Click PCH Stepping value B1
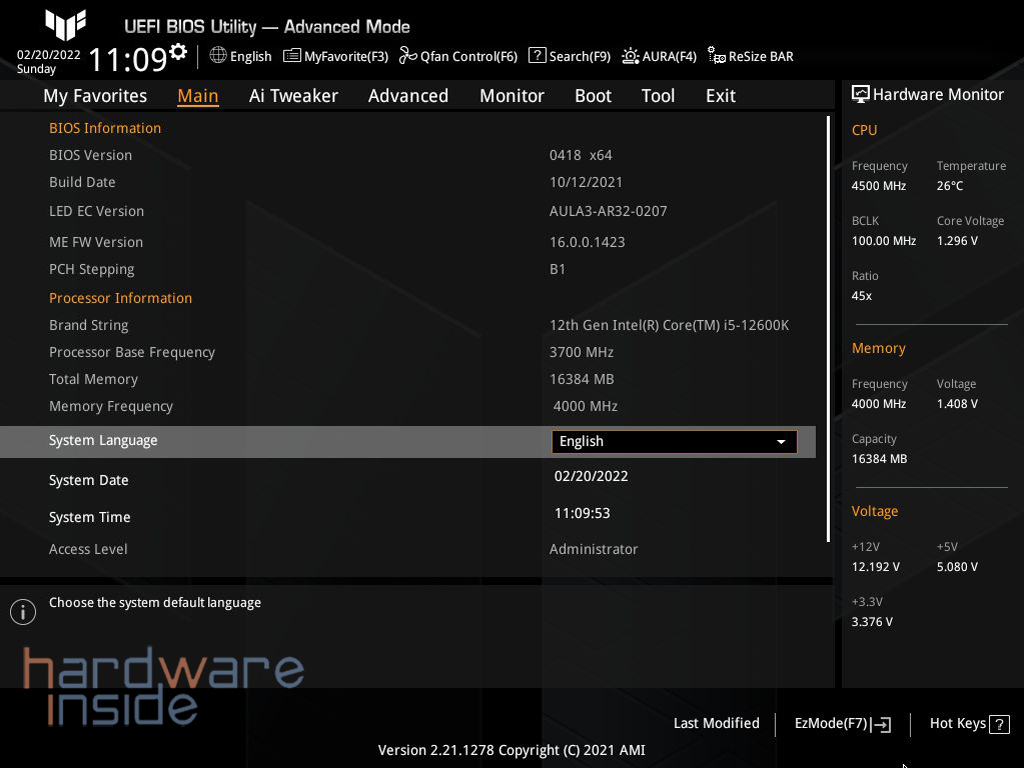 [x=557, y=269]
